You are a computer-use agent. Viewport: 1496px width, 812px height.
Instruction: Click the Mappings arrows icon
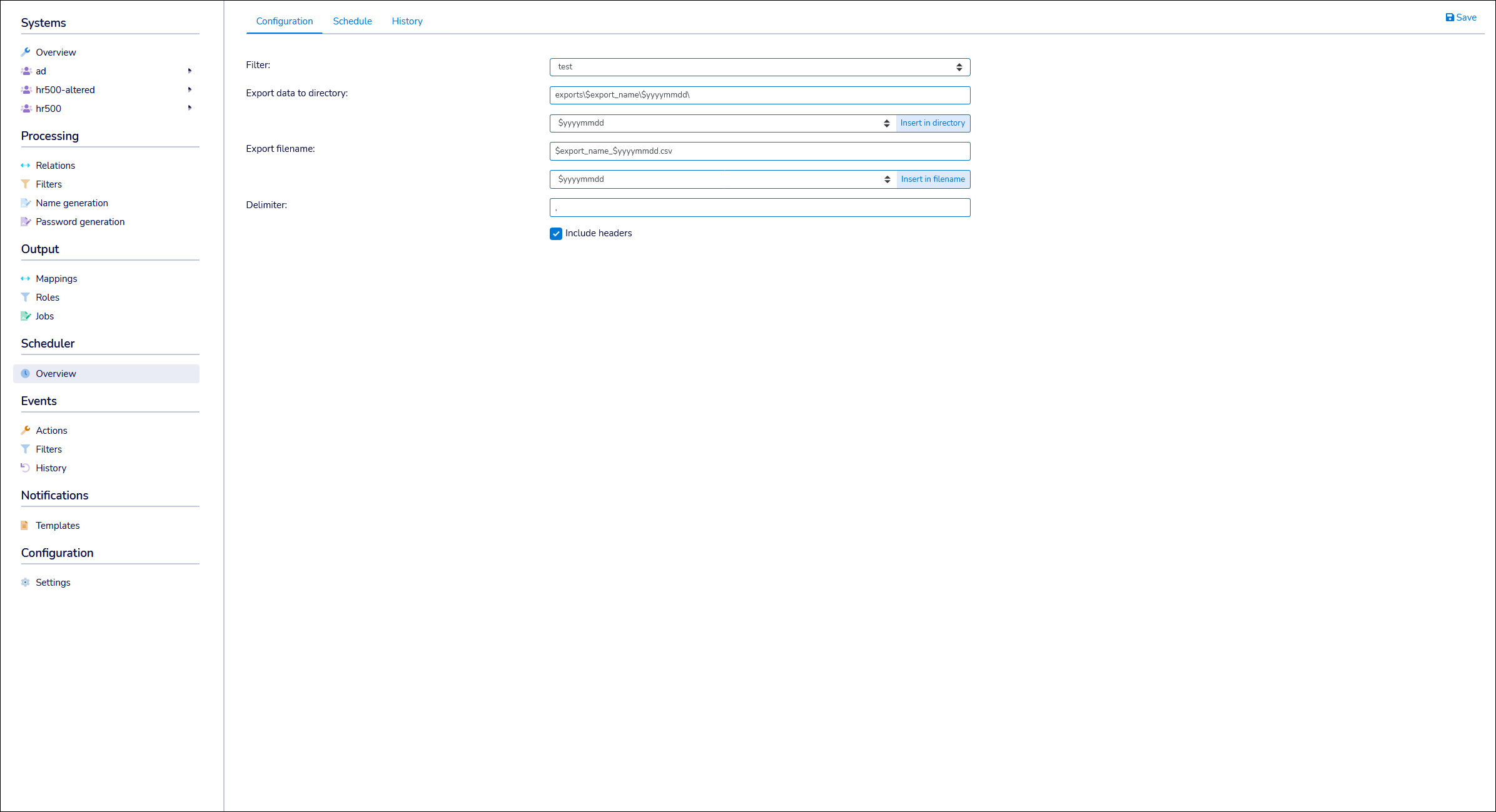(x=26, y=279)
